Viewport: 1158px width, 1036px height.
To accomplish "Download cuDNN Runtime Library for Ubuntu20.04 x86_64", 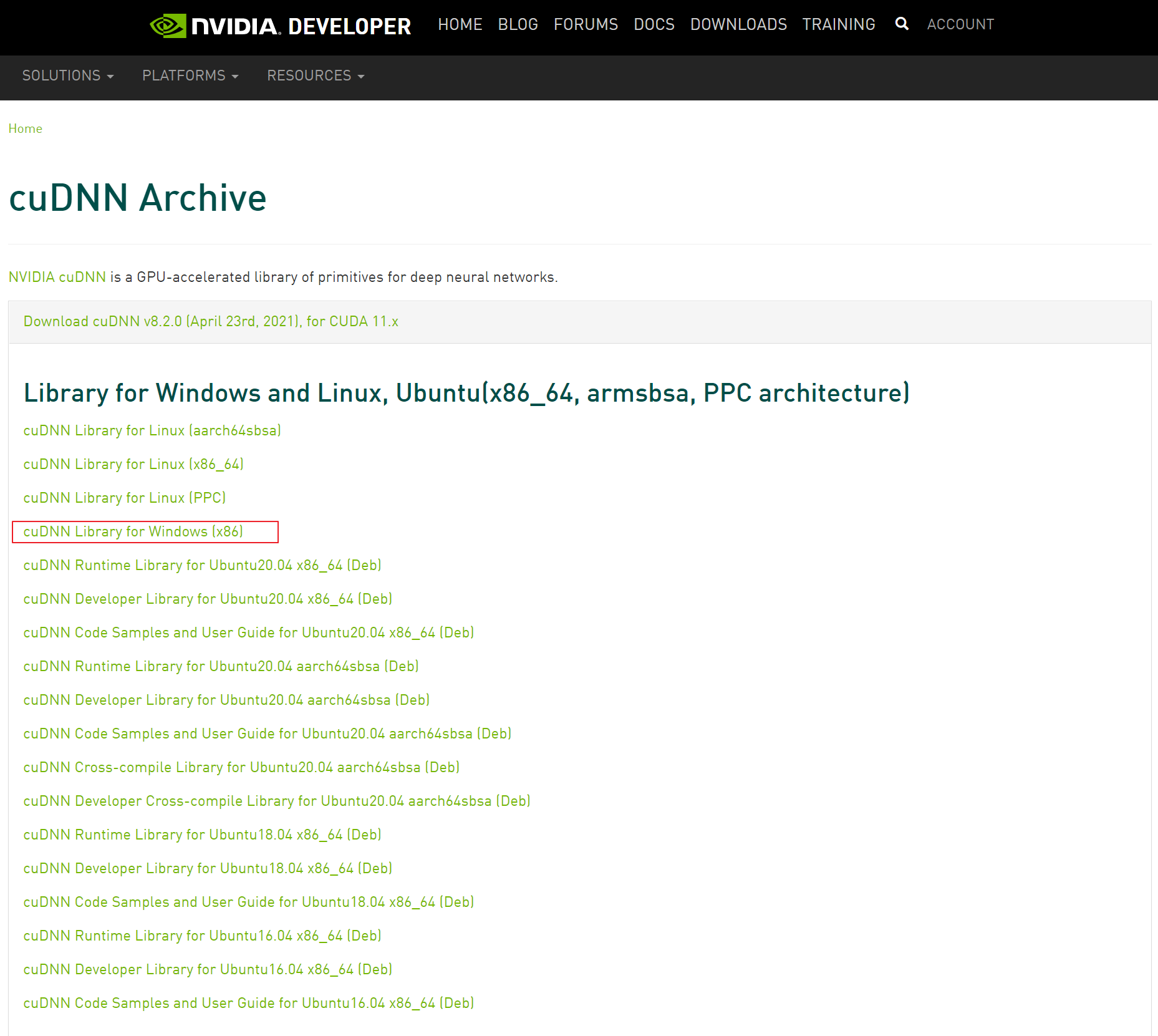I will coord(202,565).
